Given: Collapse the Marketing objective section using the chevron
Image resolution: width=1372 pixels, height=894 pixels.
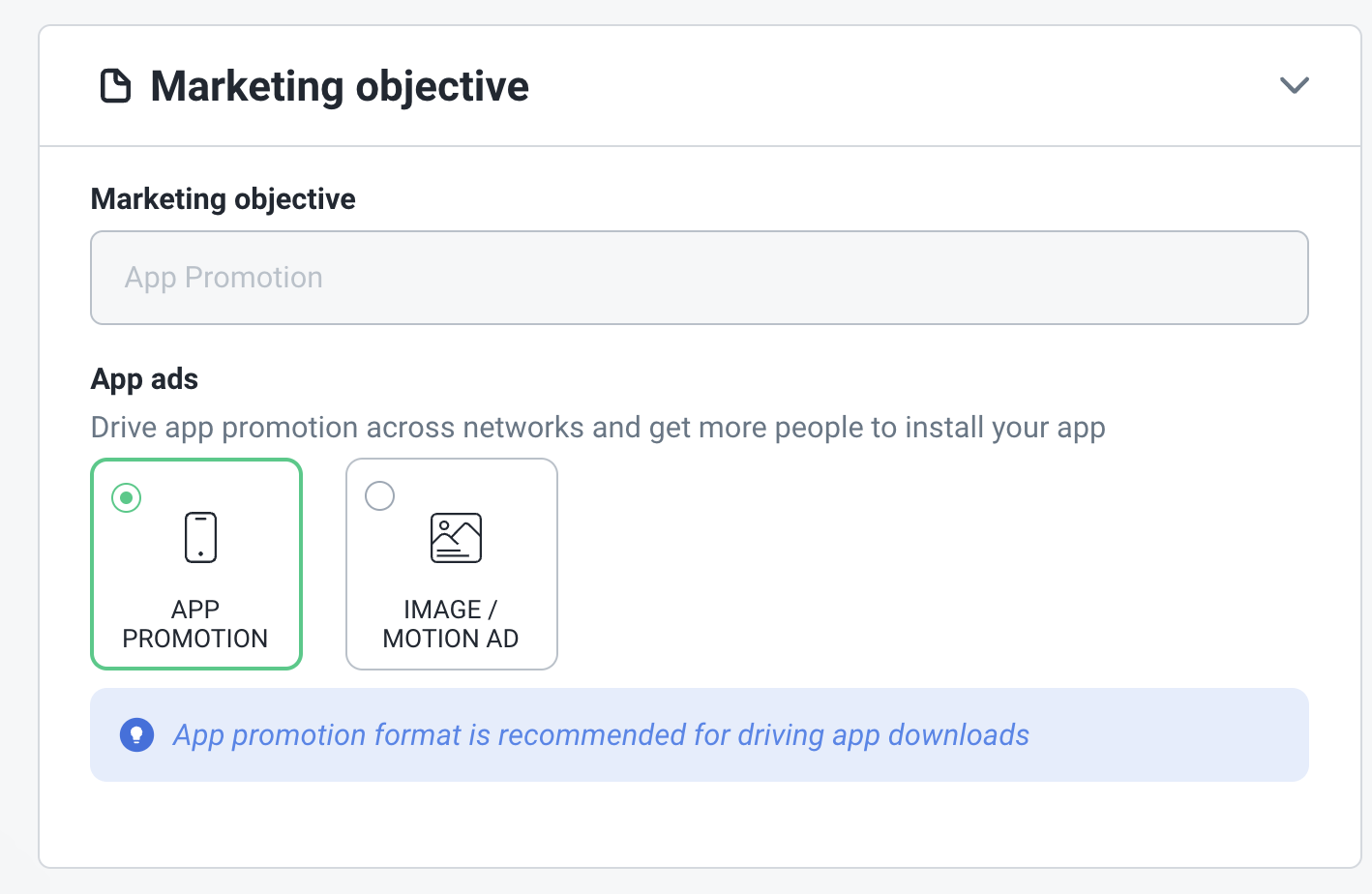Looking at the screenshot, I should pos(1294,85).
